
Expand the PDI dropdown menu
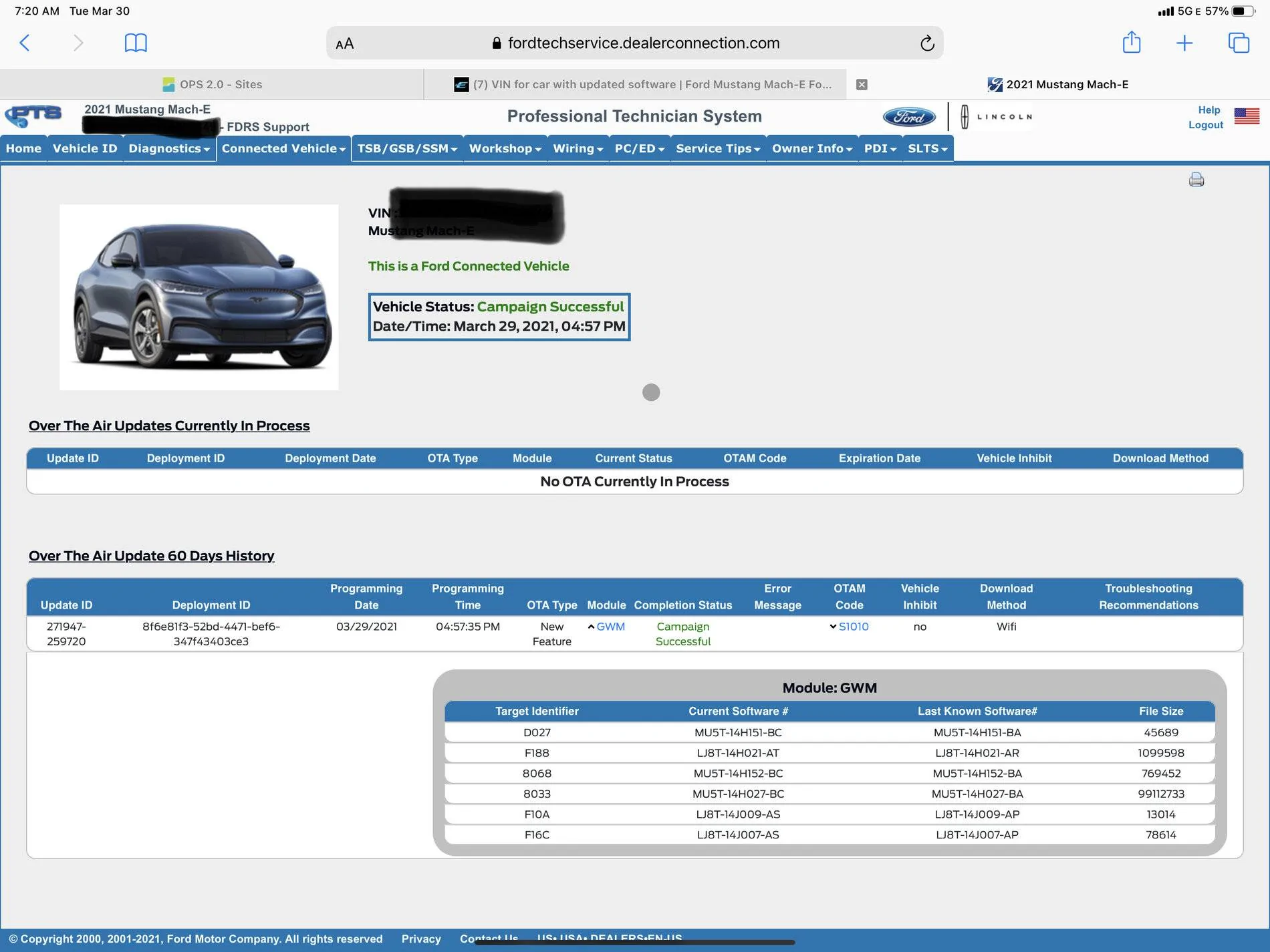(x=880, y=148)
